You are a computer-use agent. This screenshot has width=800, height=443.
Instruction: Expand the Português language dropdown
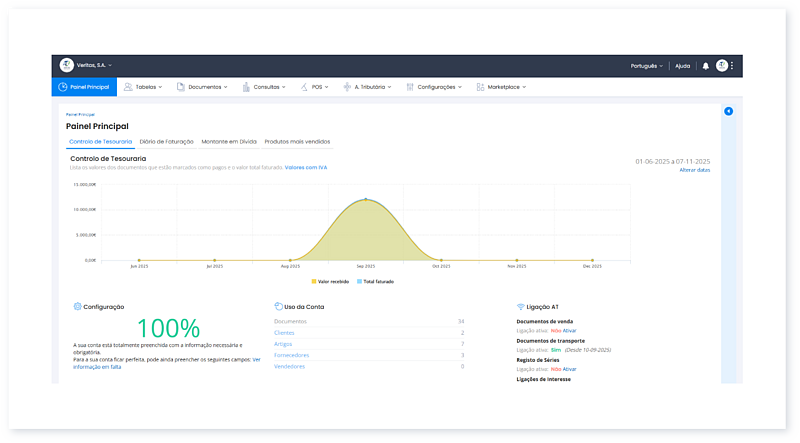click(x=647, y=66)
